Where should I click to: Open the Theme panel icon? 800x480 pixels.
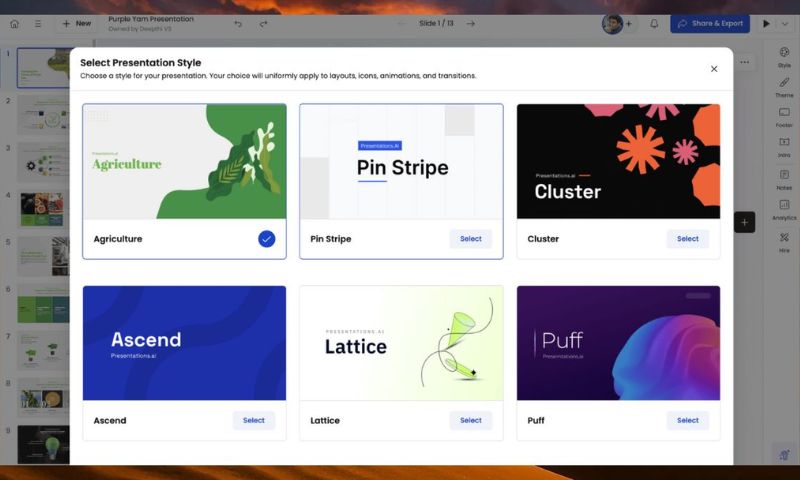click(x=784, y=86)
